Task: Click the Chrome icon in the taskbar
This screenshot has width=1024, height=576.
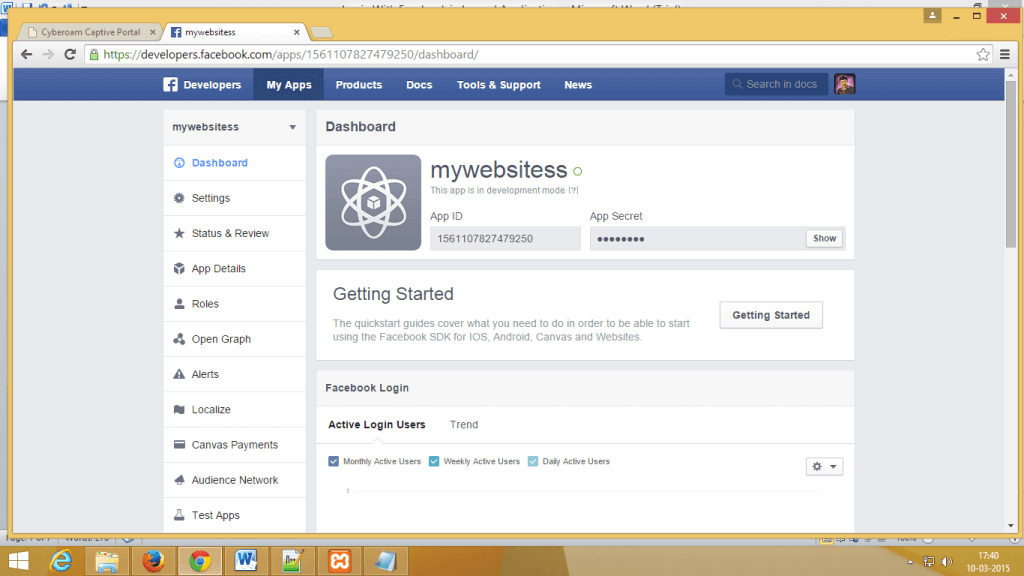Action: [200, 561]
